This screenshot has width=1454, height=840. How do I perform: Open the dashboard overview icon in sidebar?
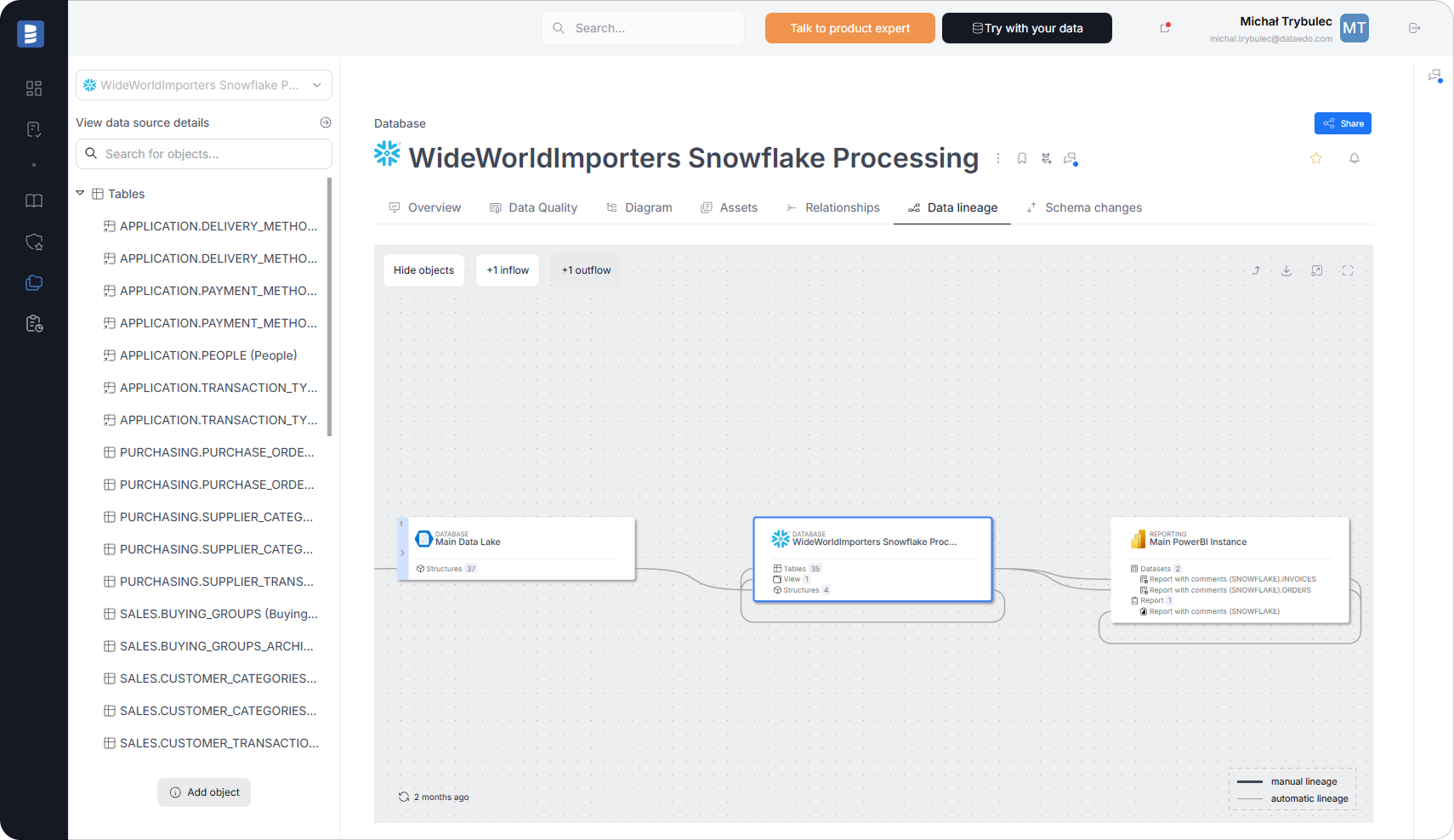[34, 88]
